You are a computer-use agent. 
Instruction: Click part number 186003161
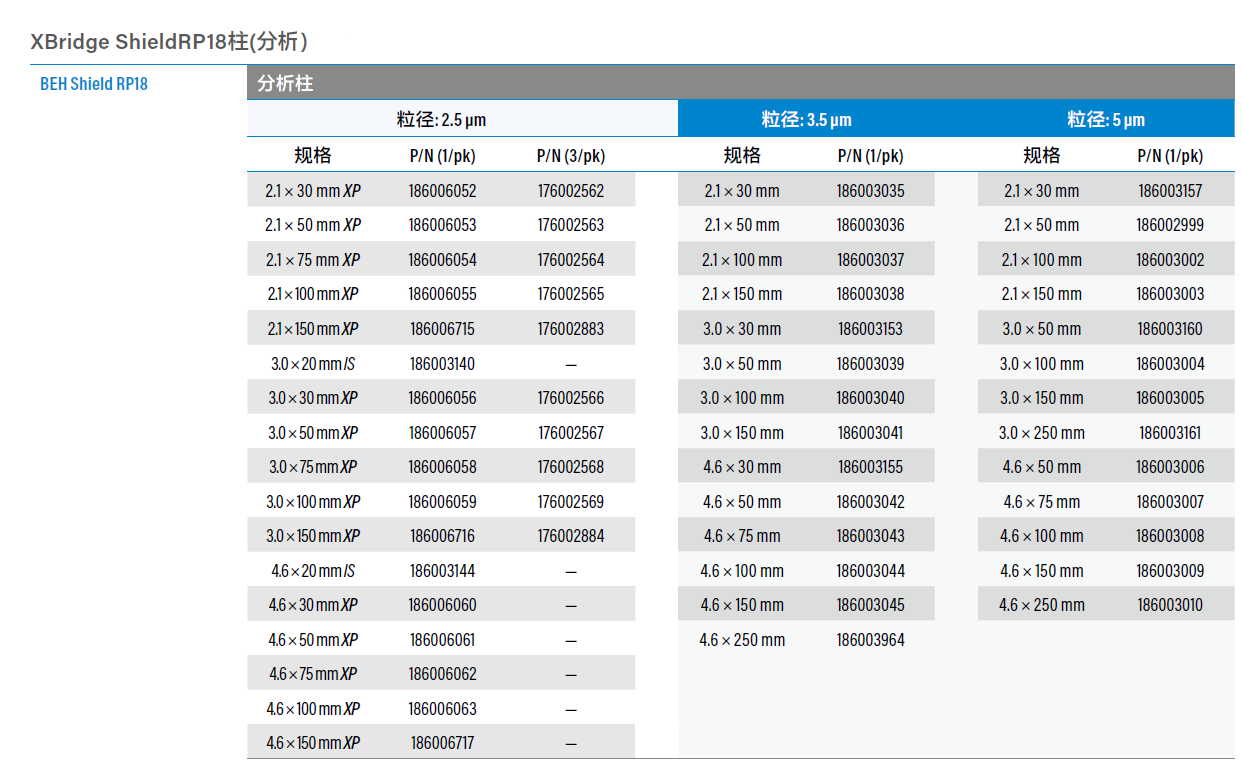[1170, 433]
